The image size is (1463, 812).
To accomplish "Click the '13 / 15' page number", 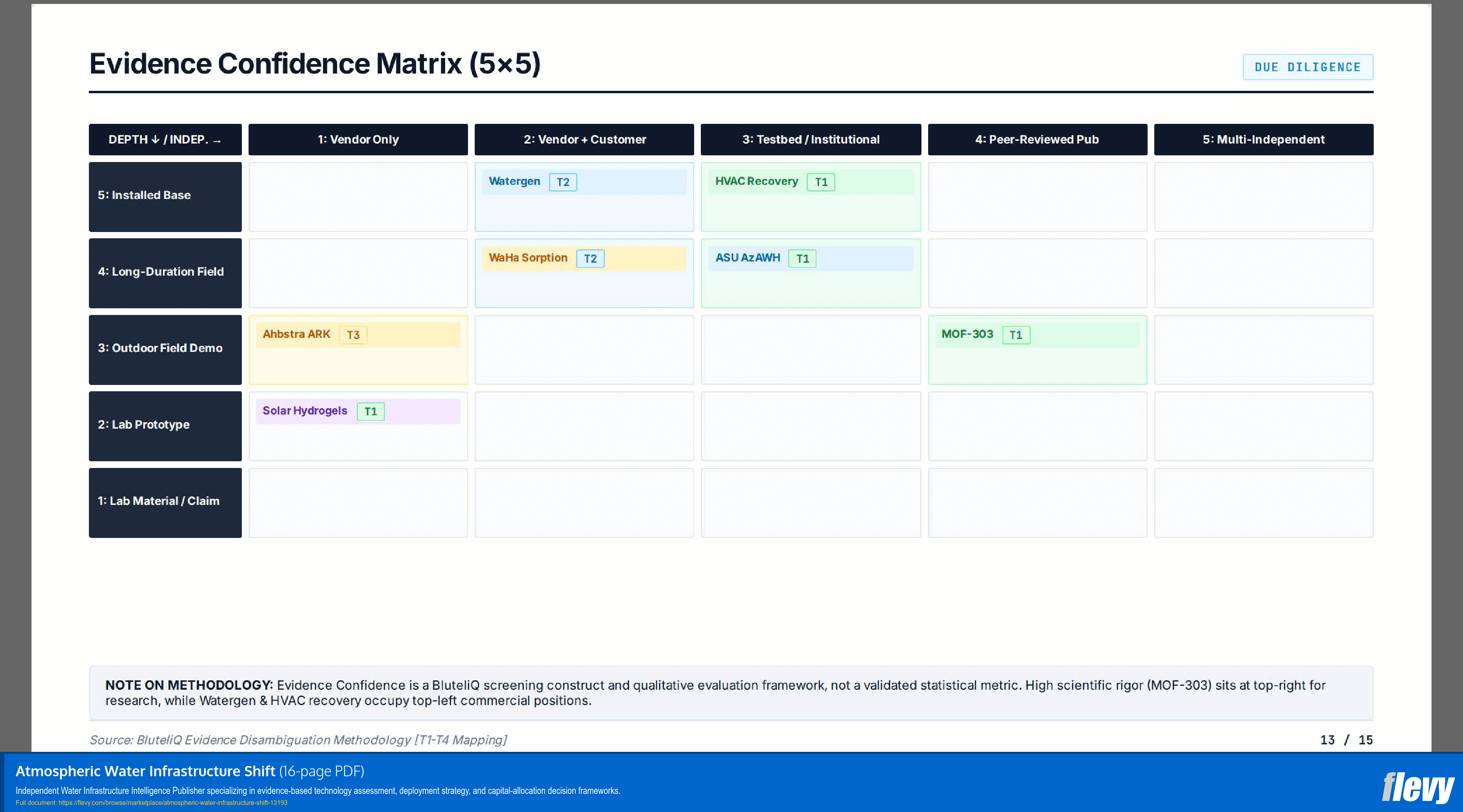I will pyautogui.click(x=1346, y=740).
